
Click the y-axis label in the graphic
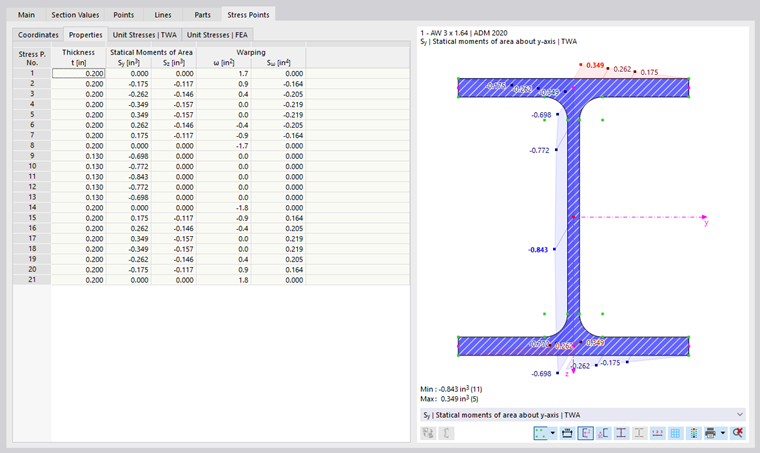pyautogui.click(x=706, y=223)
